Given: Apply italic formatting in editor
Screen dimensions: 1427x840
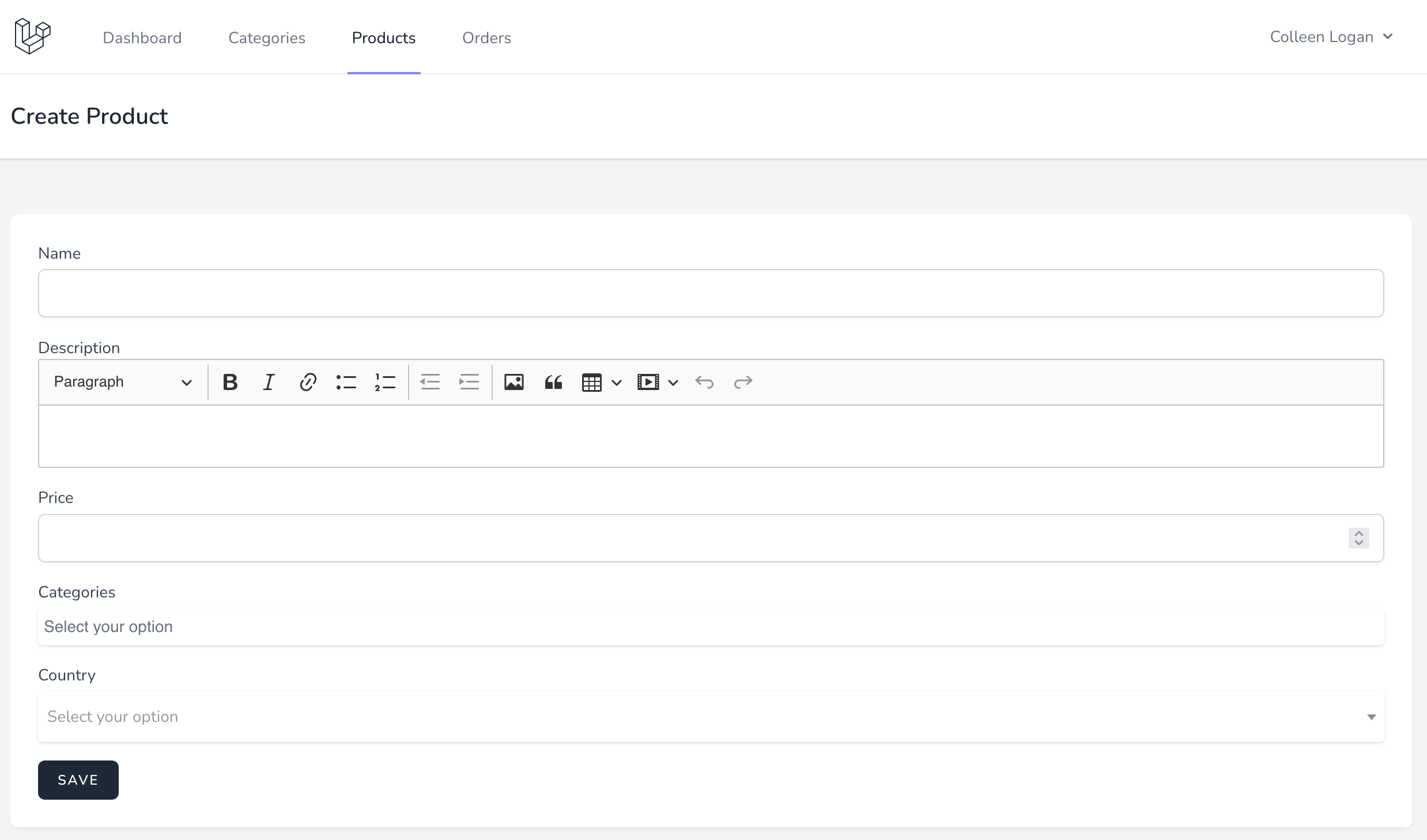Looking at the screenshot, I should tap(269, 382).
